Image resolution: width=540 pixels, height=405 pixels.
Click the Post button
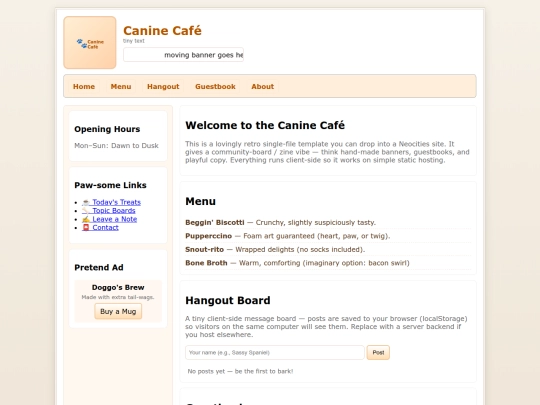[x=378, y=352]
